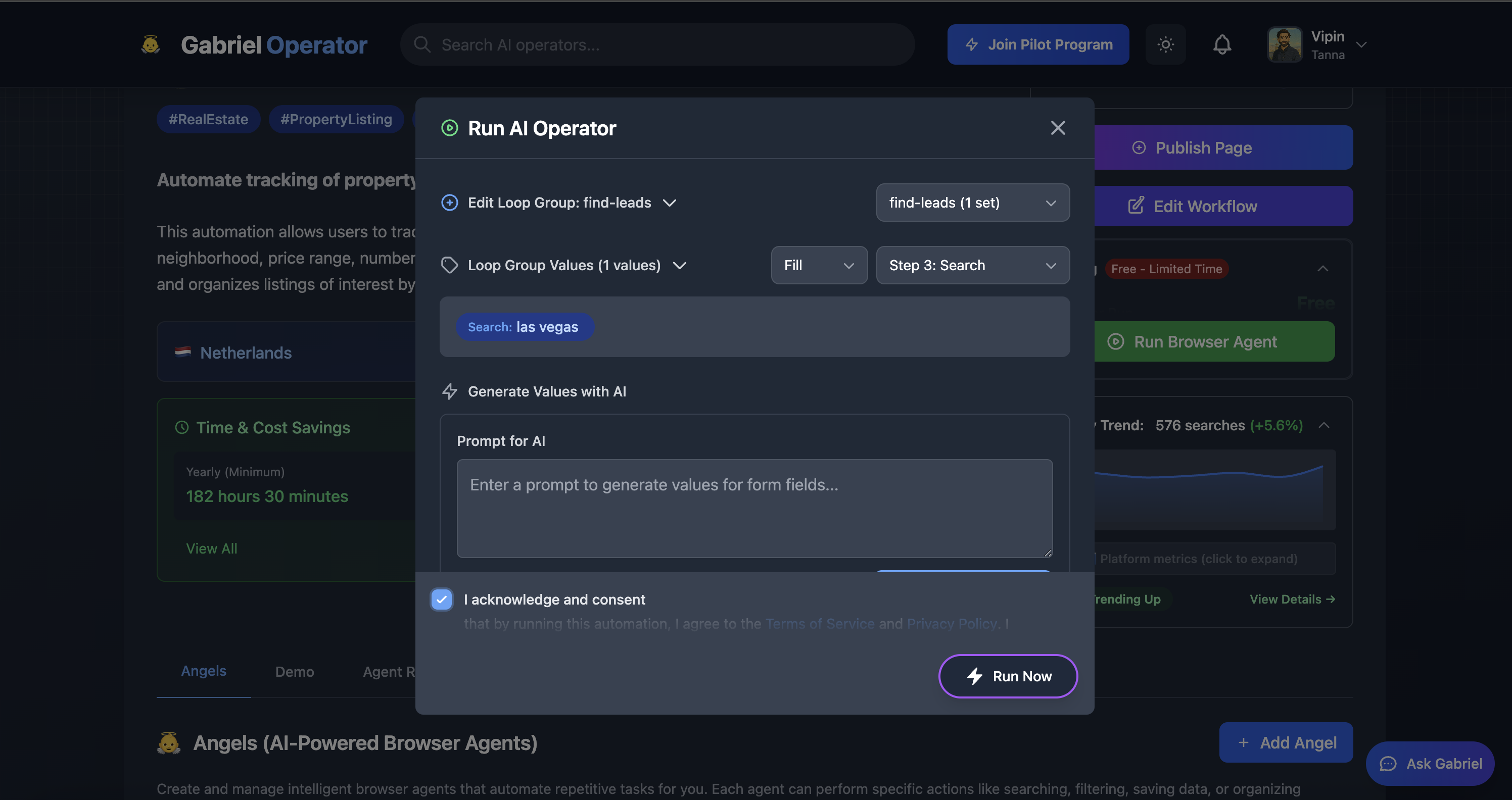Click the Vipin Tanna profile avatar
Image resolution: width=1512 pixels, height=800 pixels.
point(1284,44)
